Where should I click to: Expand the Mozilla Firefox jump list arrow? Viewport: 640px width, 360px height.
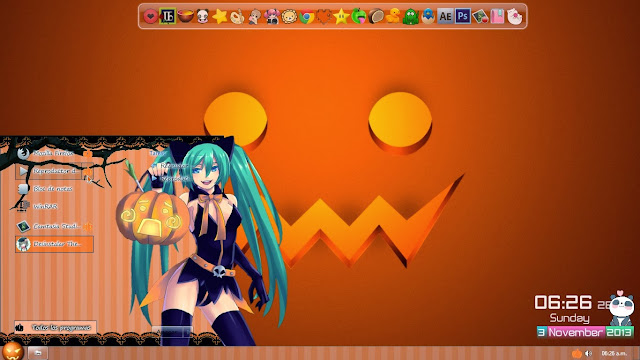[x=87, y=153]
